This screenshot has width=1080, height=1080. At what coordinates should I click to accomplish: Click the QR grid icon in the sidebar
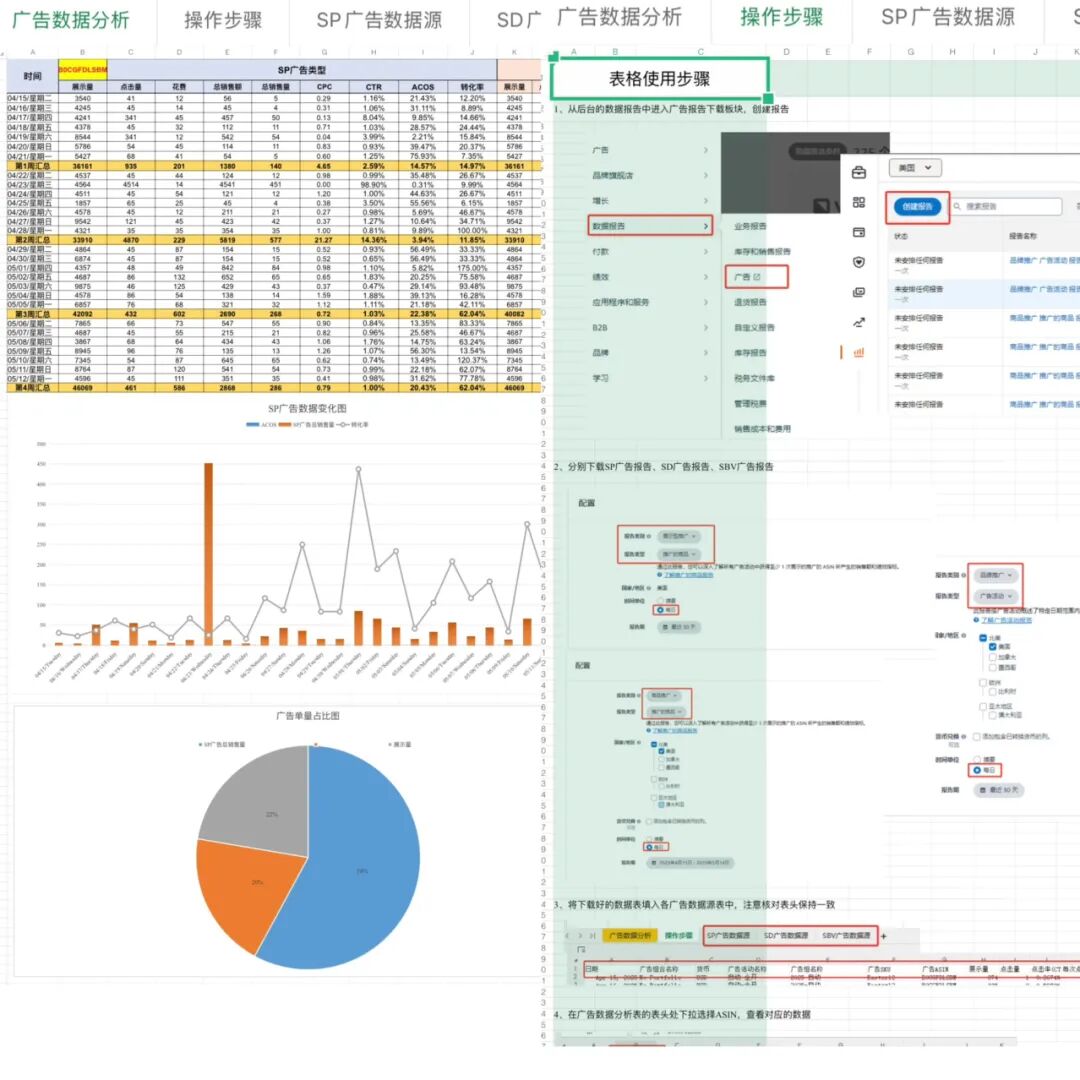tap(858, 203)
